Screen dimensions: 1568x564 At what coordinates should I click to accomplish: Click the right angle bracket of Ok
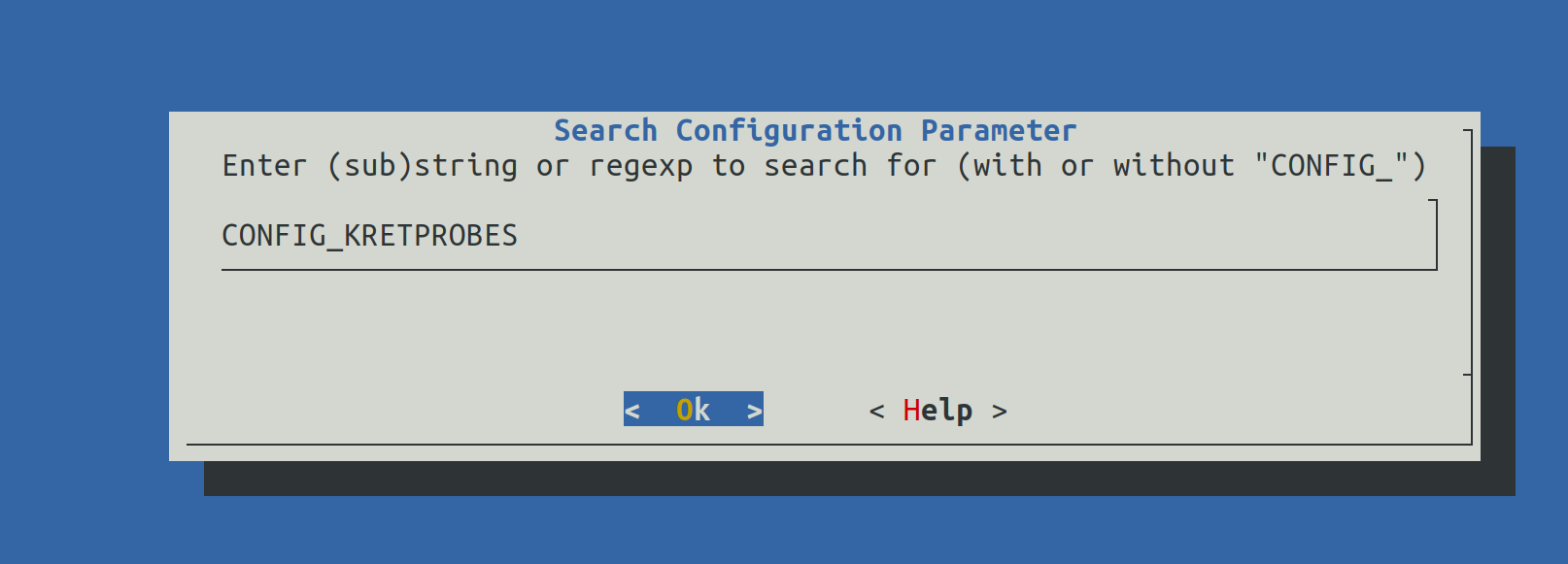pyautogui.click(x=754, y=412)
